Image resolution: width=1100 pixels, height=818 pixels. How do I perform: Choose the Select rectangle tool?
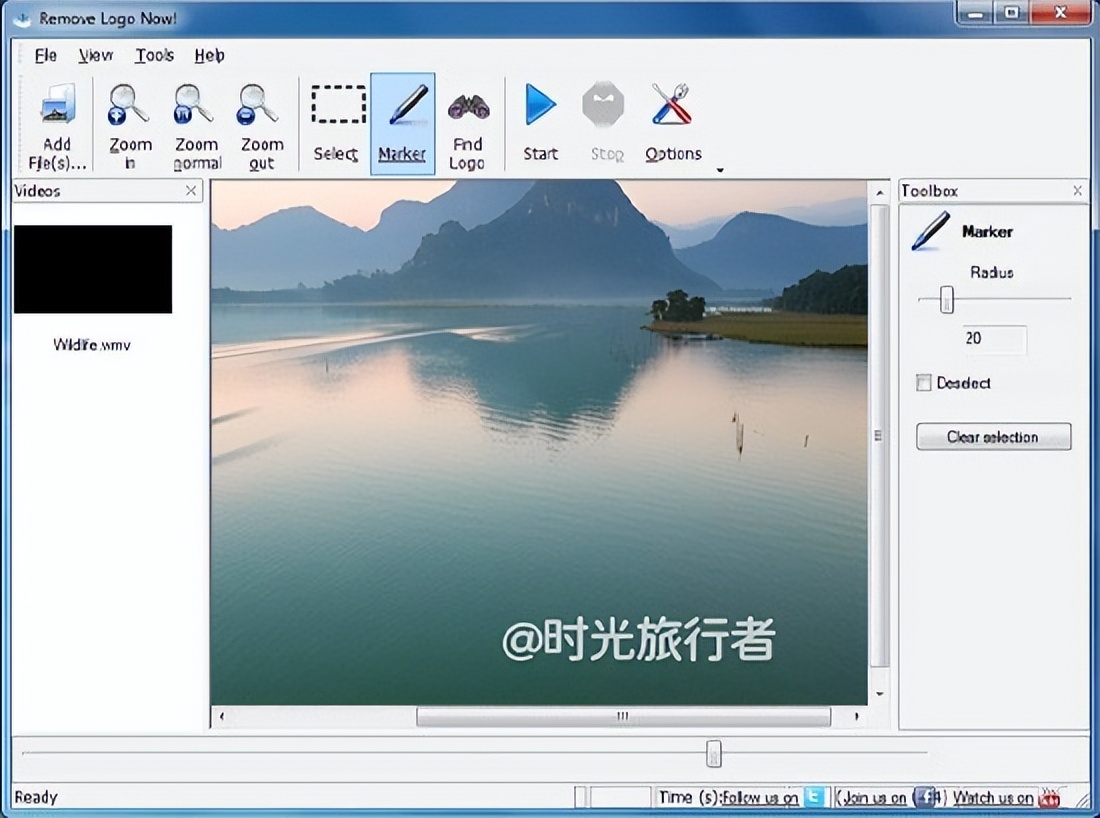point(337,106)
